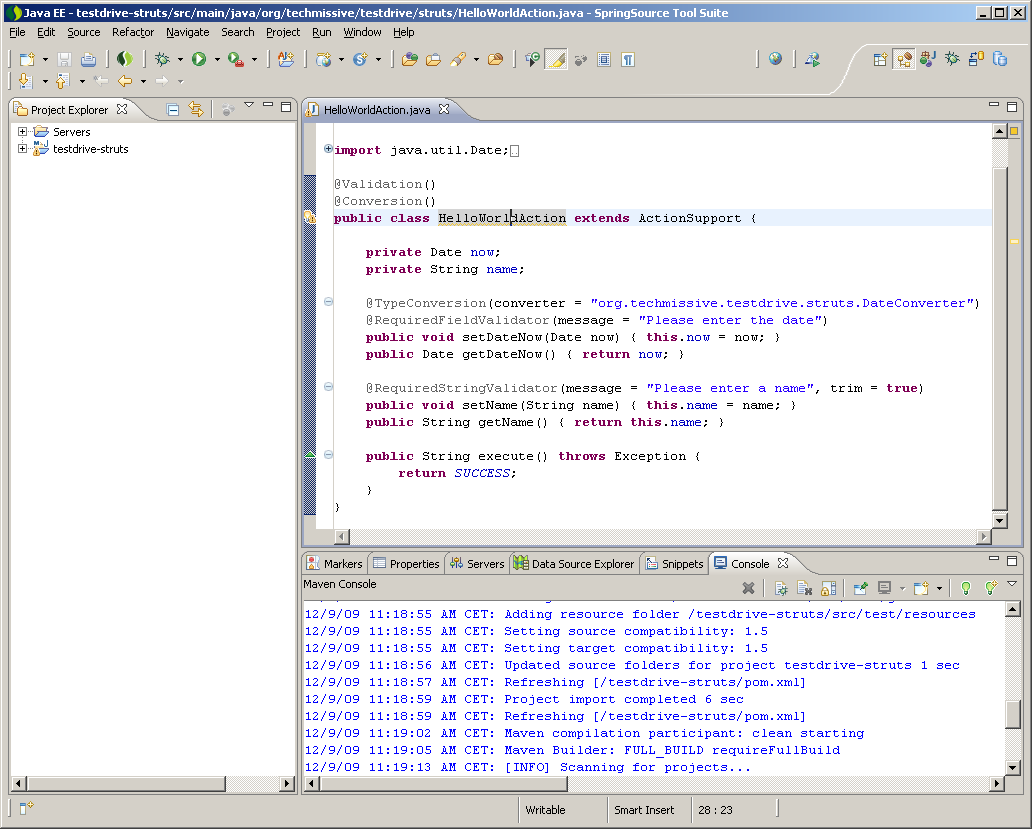Image resolution: width=1032 pixels, height=829 pixels.
Task: Open Back history dropdown arrow
Action: click(x=143, y=82)
